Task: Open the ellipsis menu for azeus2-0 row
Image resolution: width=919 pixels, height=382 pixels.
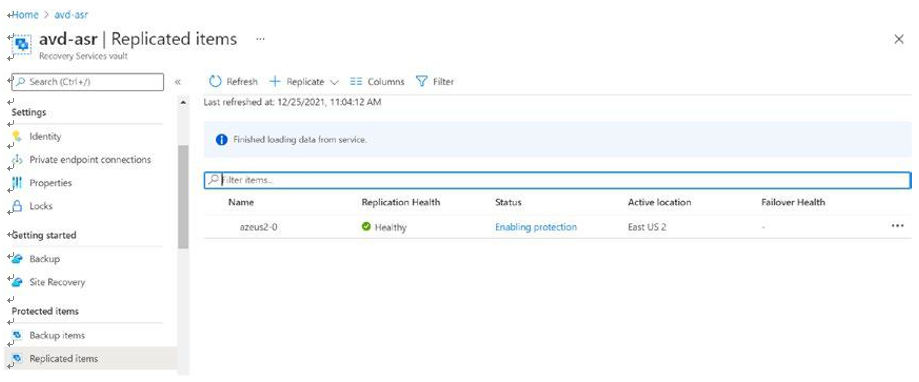Action: (897, 226)
